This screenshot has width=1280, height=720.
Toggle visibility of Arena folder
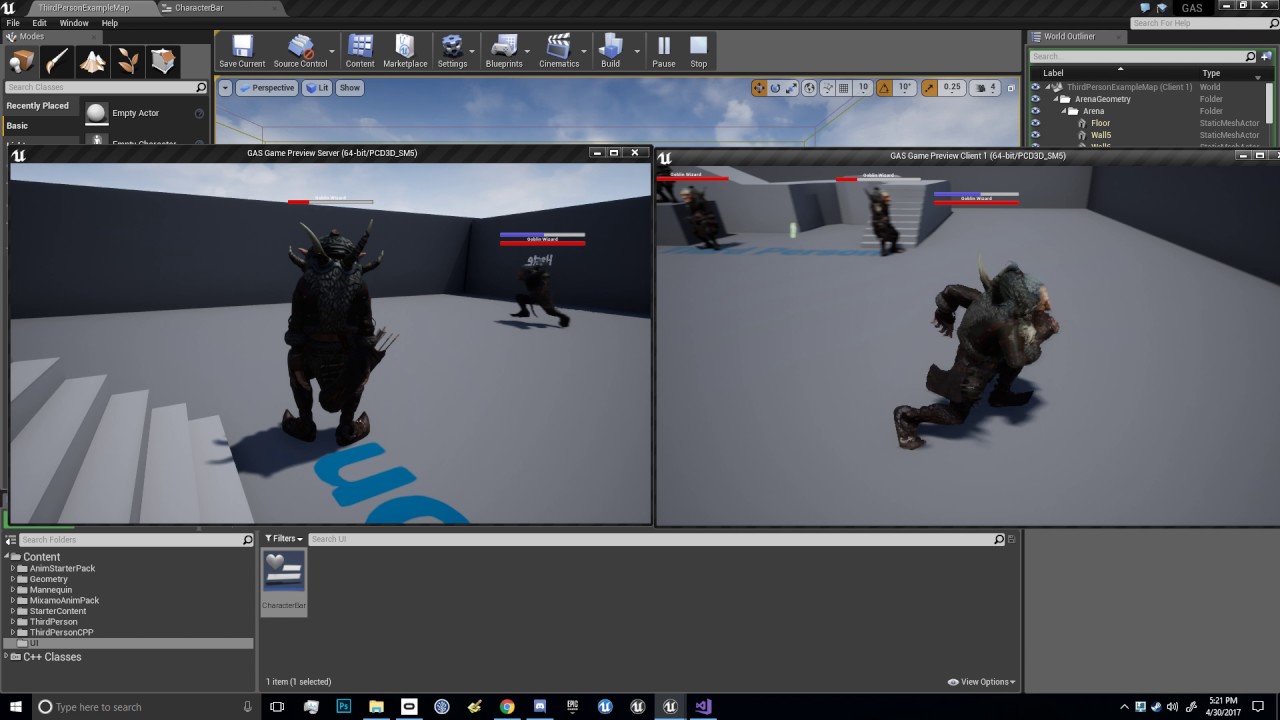click(x=1035, y=111)
